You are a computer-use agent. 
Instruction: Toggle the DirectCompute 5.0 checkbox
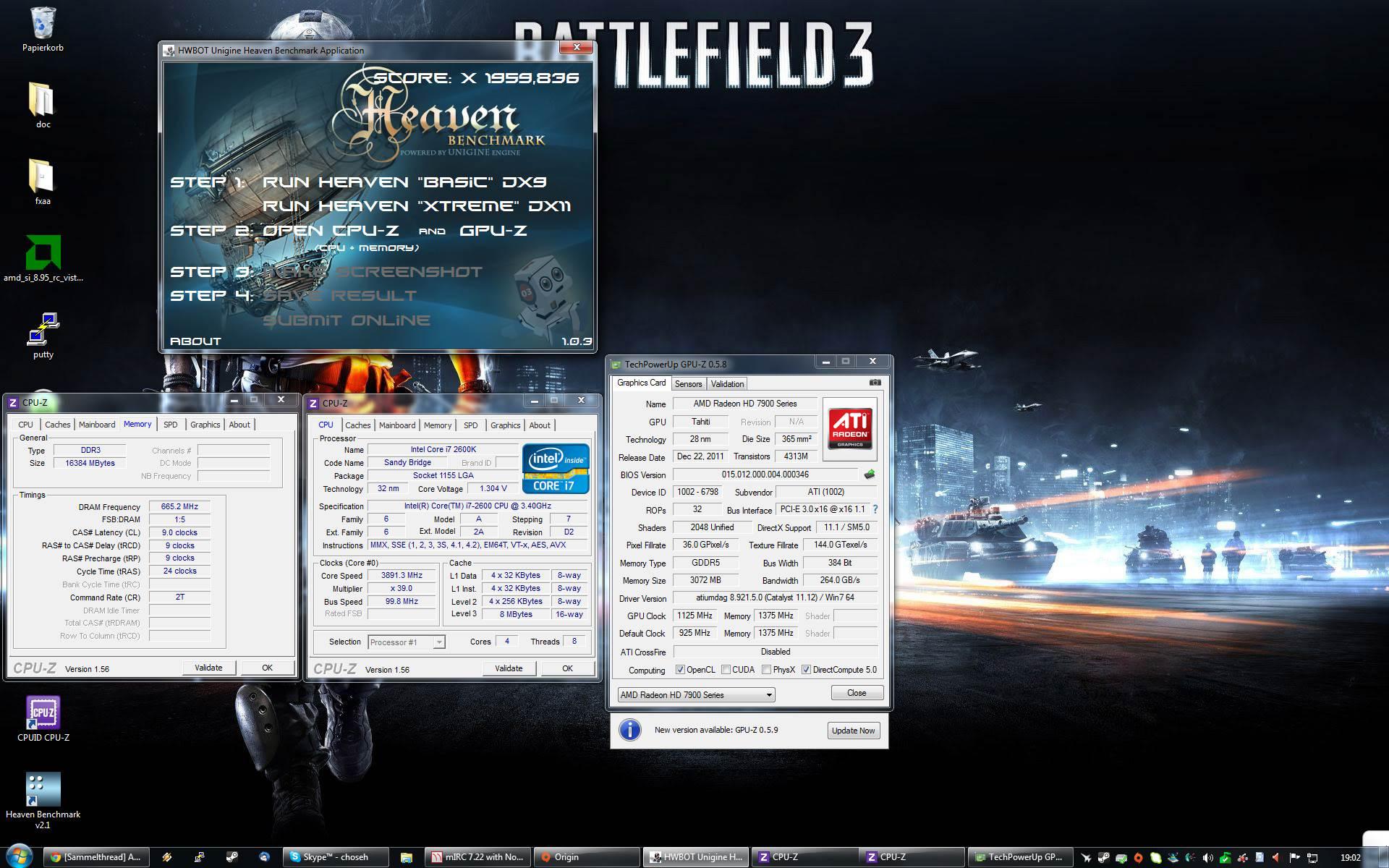[806, 670]
